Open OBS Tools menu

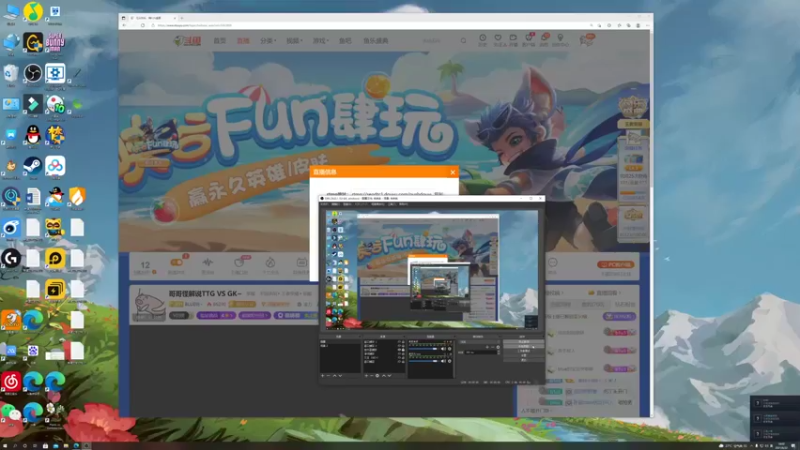click(391, 204)
